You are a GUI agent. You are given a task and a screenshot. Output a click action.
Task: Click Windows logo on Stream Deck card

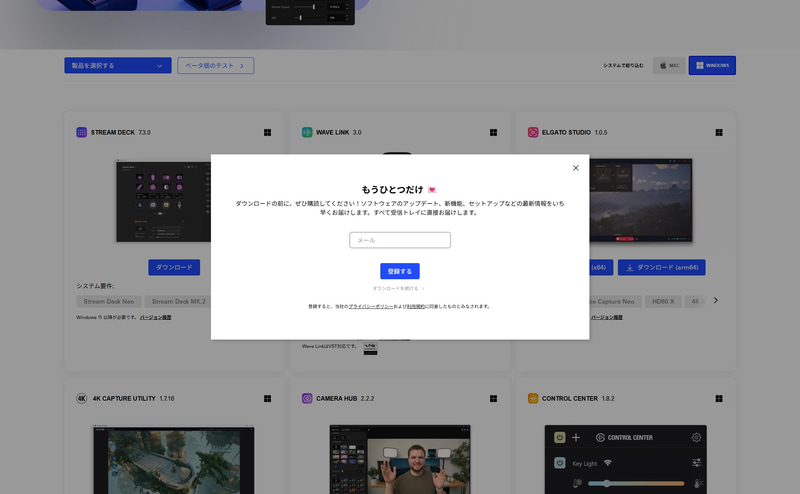point(267,133)
